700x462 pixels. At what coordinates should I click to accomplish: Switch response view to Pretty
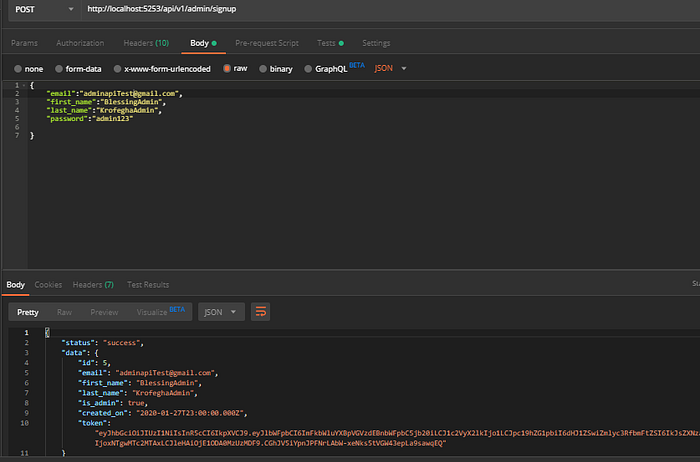(x=28, y=312)
